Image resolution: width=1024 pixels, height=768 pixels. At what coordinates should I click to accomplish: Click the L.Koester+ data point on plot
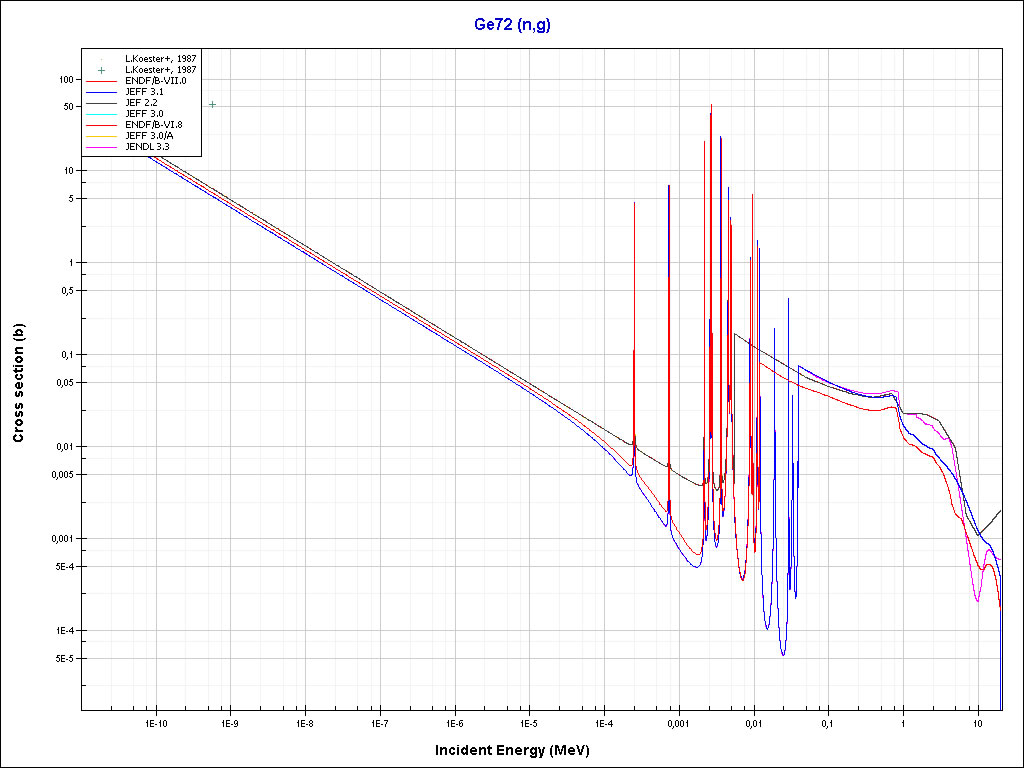[212, 104]
